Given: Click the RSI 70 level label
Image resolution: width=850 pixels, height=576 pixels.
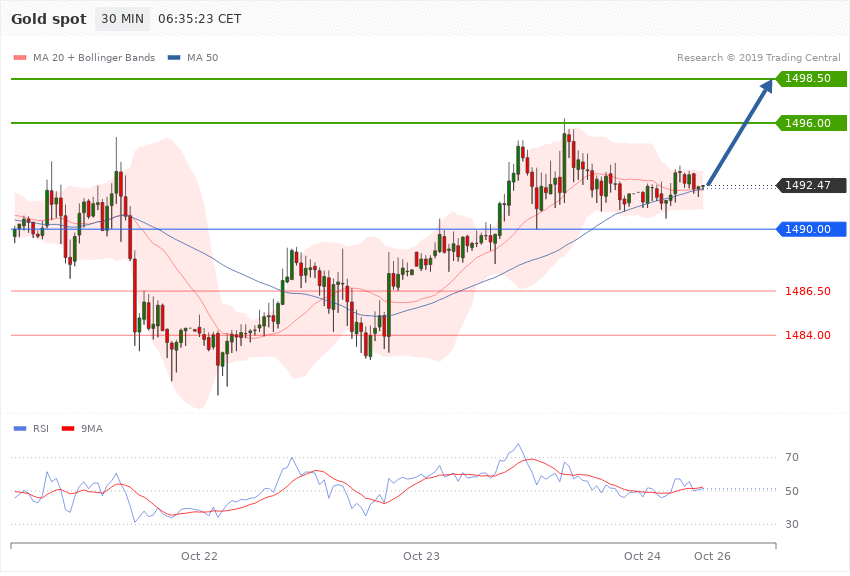Looking at the screenshot, I should pyautogui.click(x=792, y=457).
